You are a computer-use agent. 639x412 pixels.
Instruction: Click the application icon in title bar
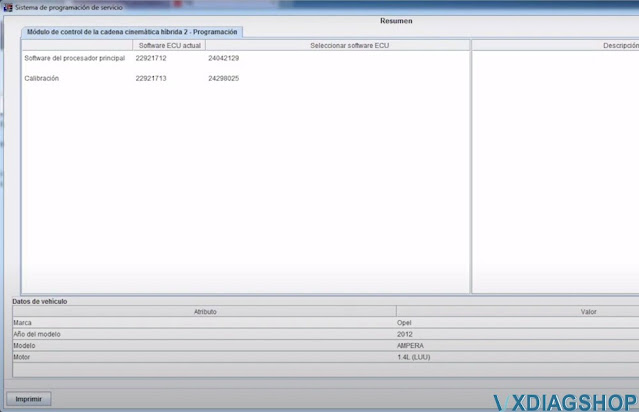[x=8, y=7]
